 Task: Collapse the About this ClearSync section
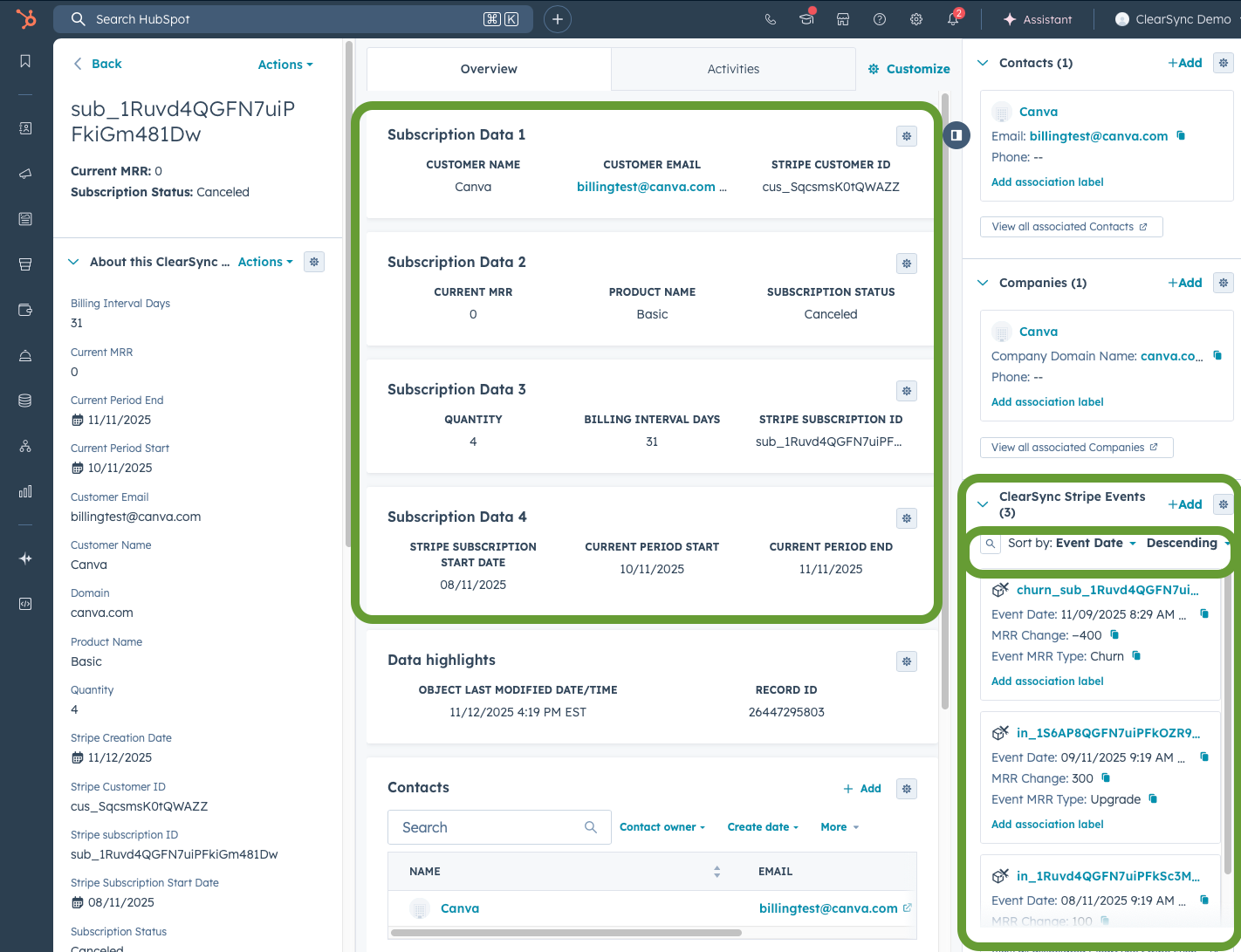(74, 262)
